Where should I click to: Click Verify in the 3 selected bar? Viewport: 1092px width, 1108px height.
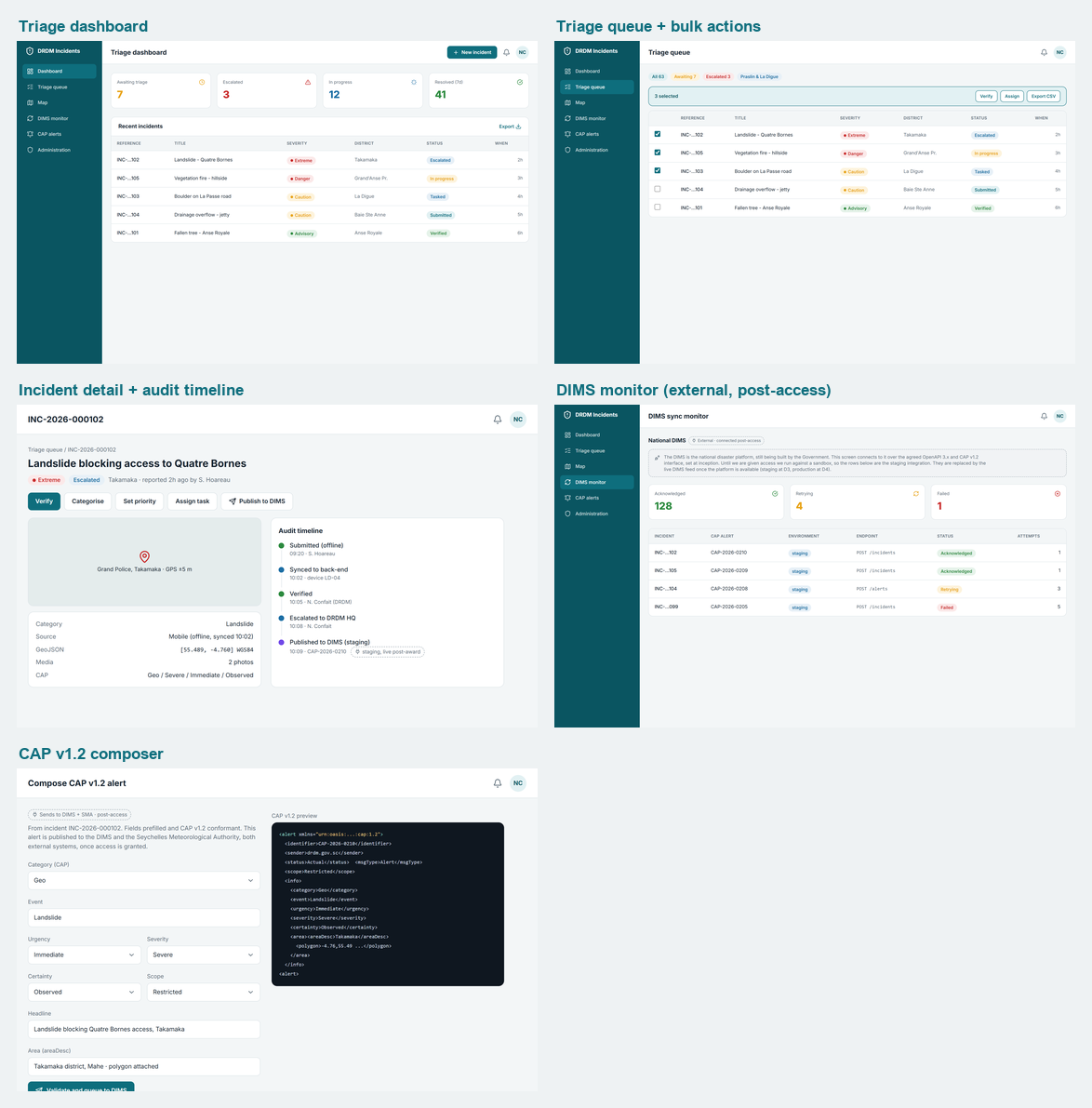pyautogui.click(x=986, y=96)
